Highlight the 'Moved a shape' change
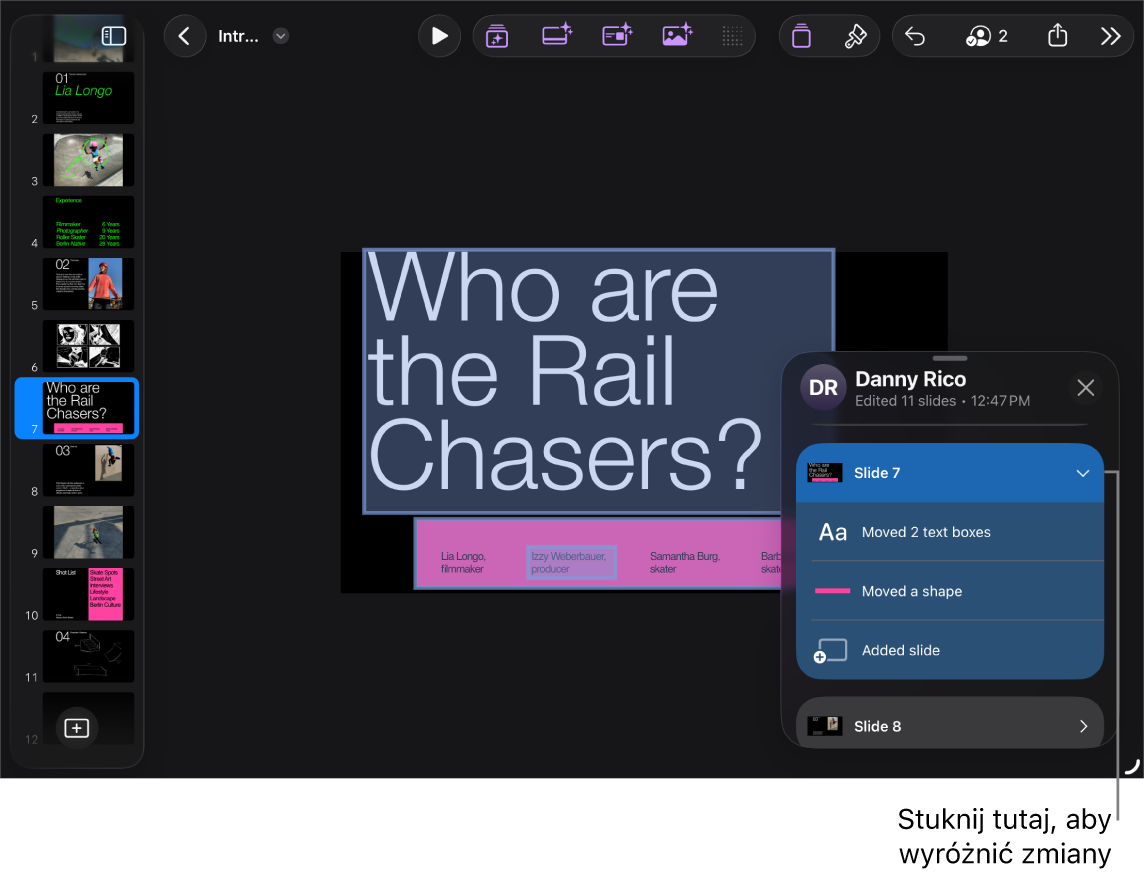Viewport: 1144px width, 872px height. (x=950, y=591)
